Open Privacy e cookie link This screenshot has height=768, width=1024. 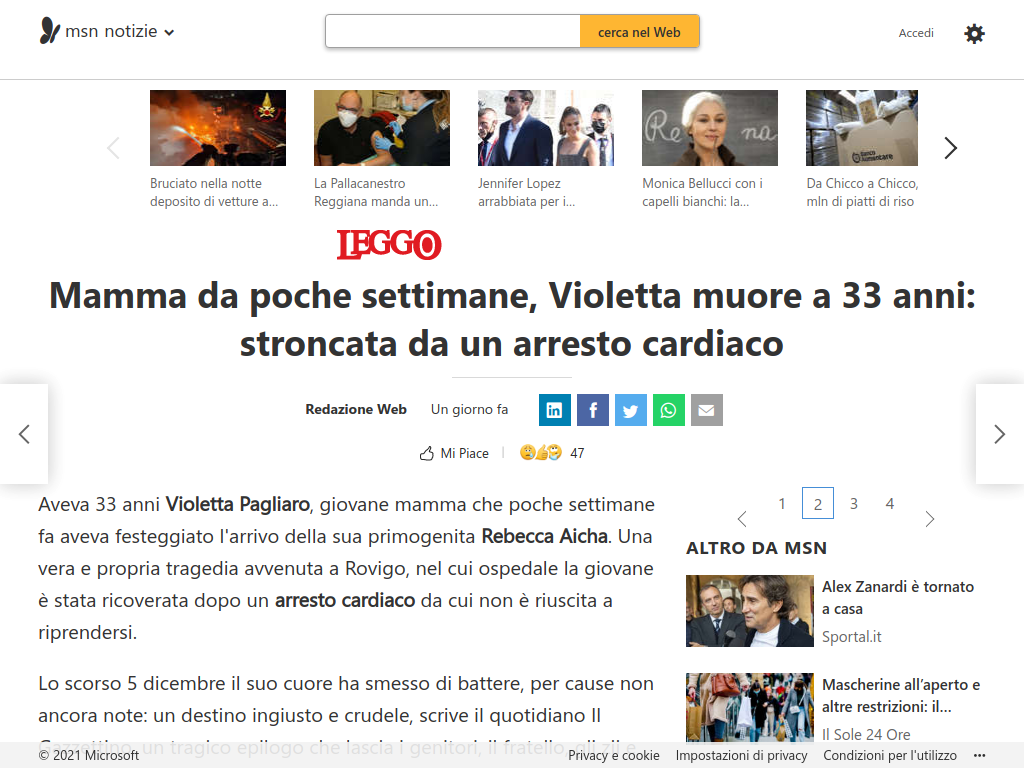pyautogui.click(x=613, y=756)
